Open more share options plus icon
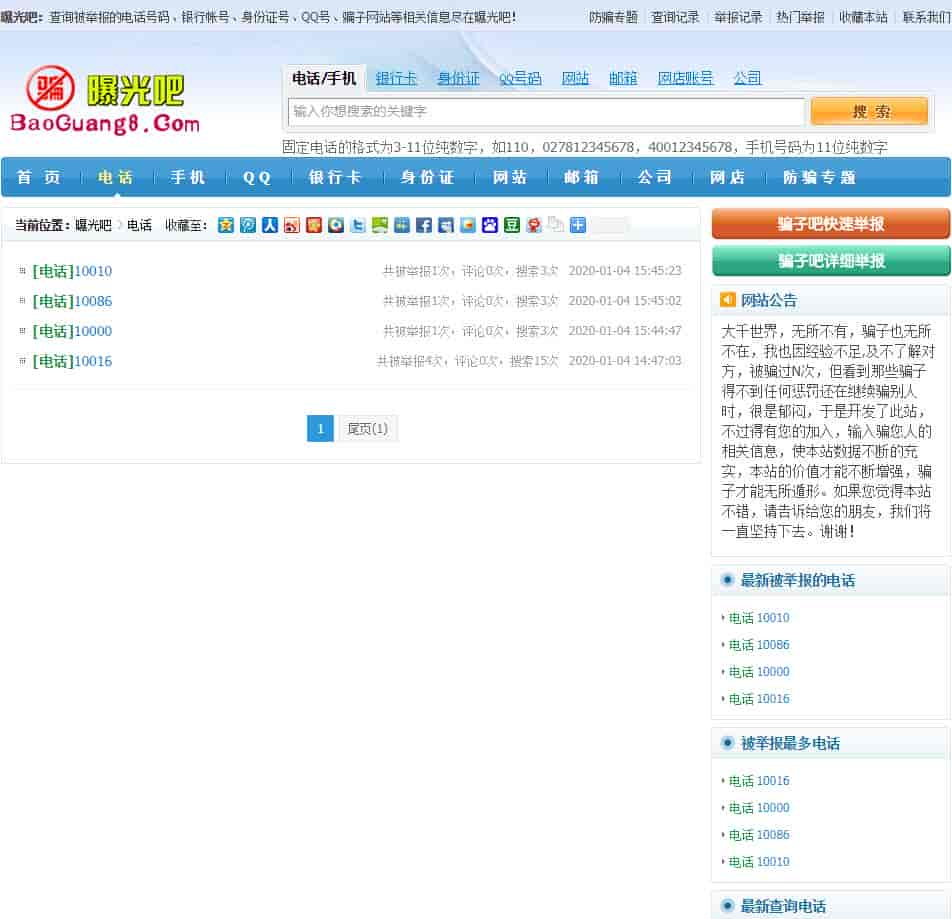952x919 pixels. (x=578, y=225)
